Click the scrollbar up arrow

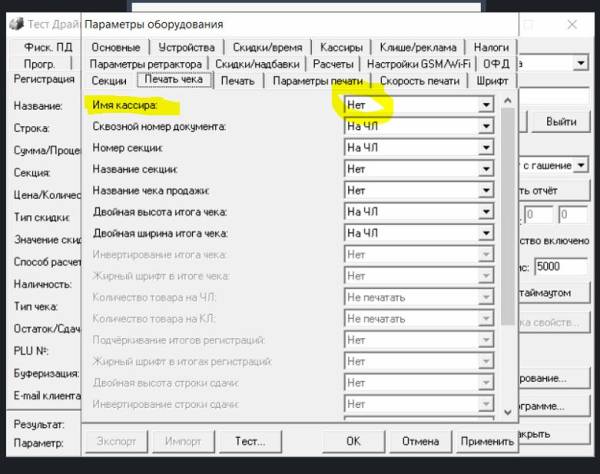508,101
